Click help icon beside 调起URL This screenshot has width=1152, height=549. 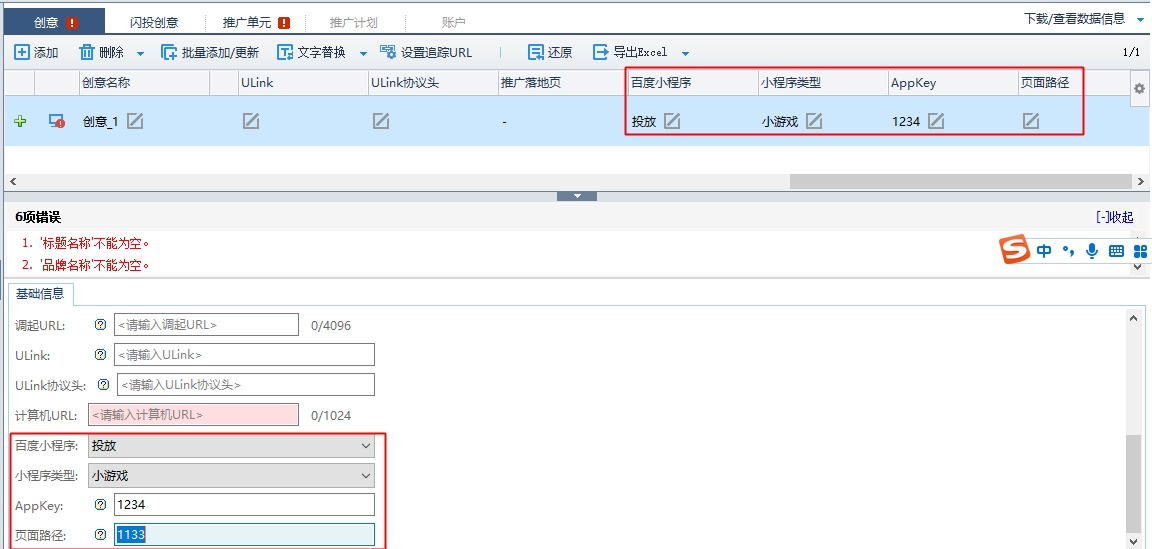click(100, 325)
